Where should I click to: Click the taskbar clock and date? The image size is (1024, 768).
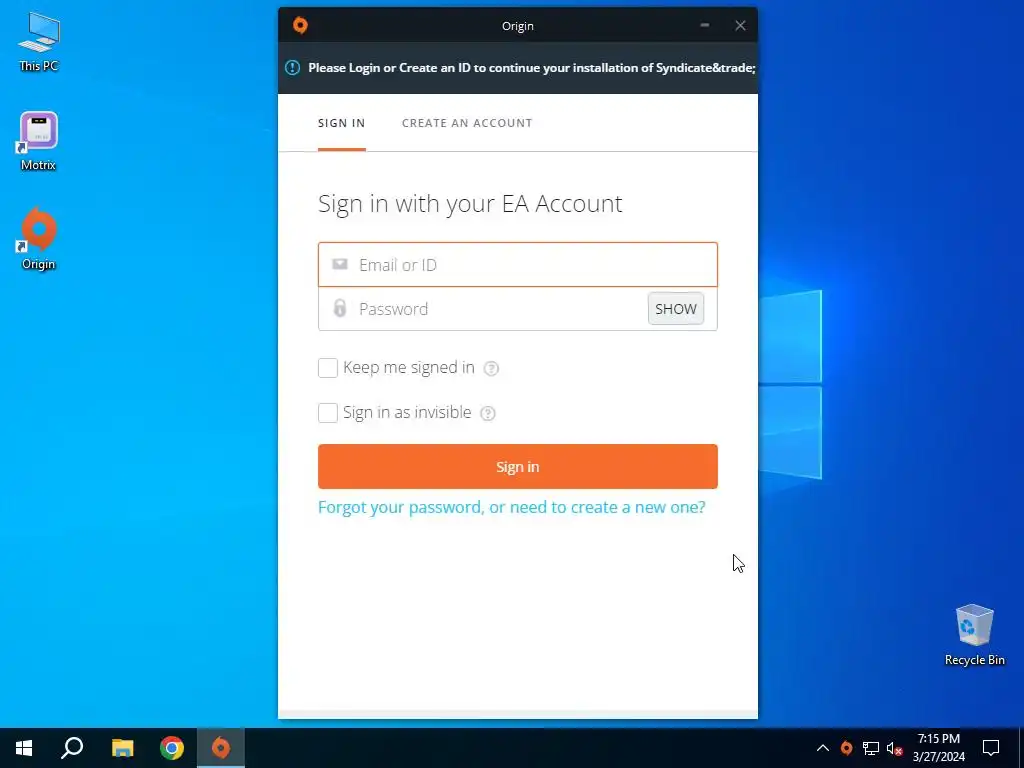(x=938, y=748)
